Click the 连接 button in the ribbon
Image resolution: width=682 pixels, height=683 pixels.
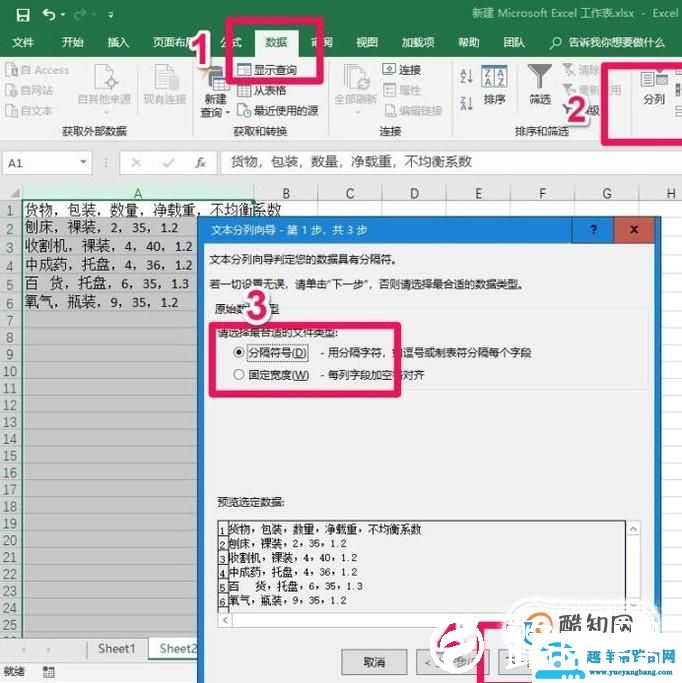pyautogui.click(x=402, y=70)
